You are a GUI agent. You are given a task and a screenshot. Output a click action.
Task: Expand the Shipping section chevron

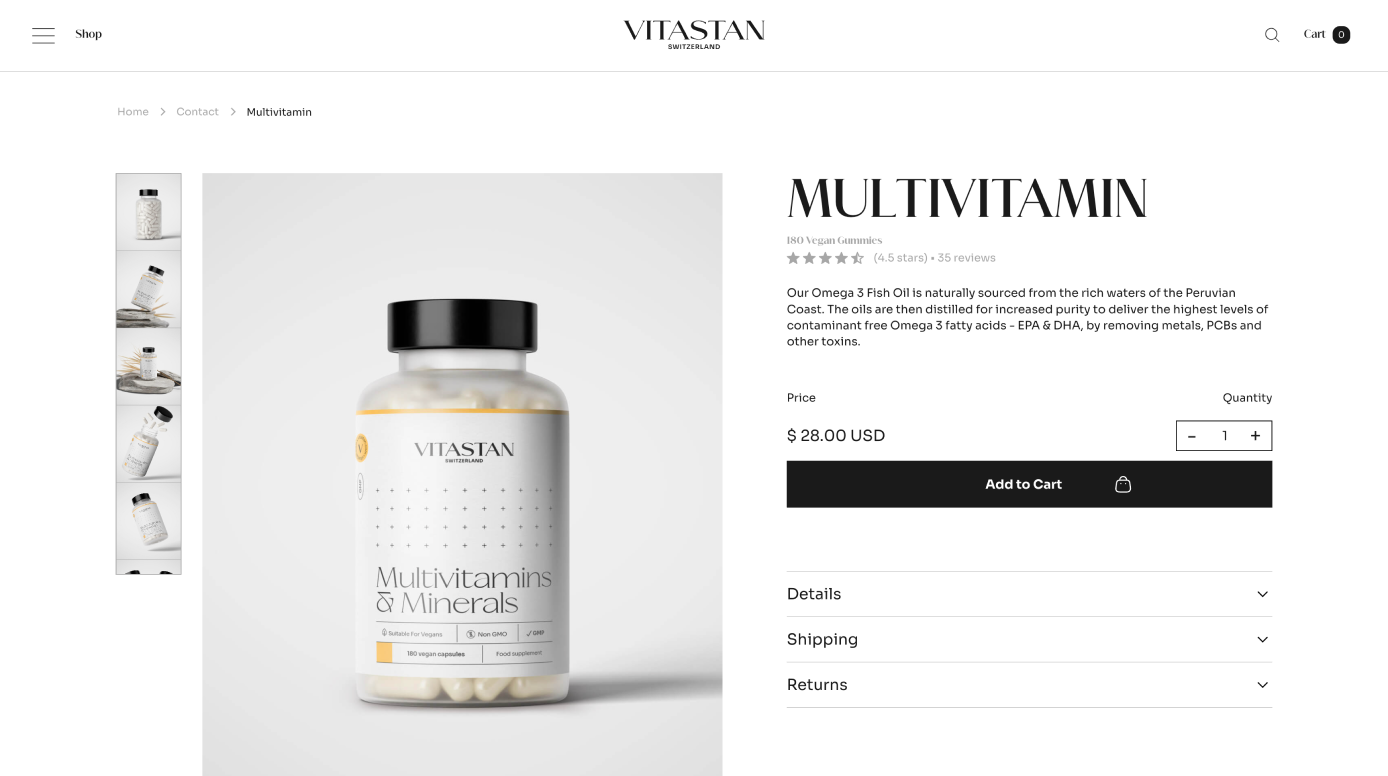(1262, 640)
